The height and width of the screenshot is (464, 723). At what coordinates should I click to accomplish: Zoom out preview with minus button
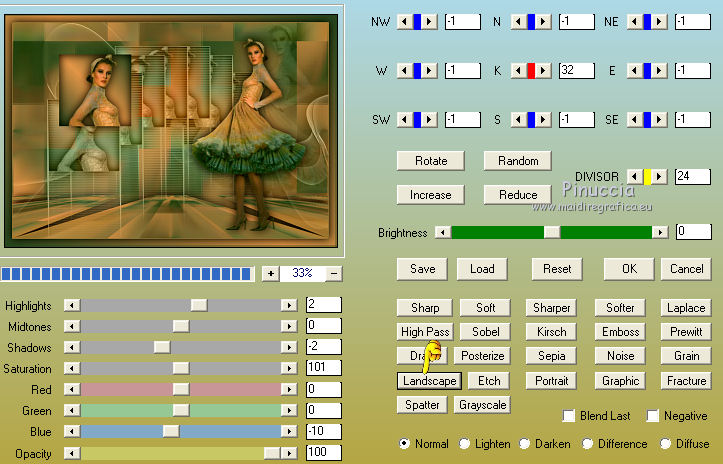334,274
